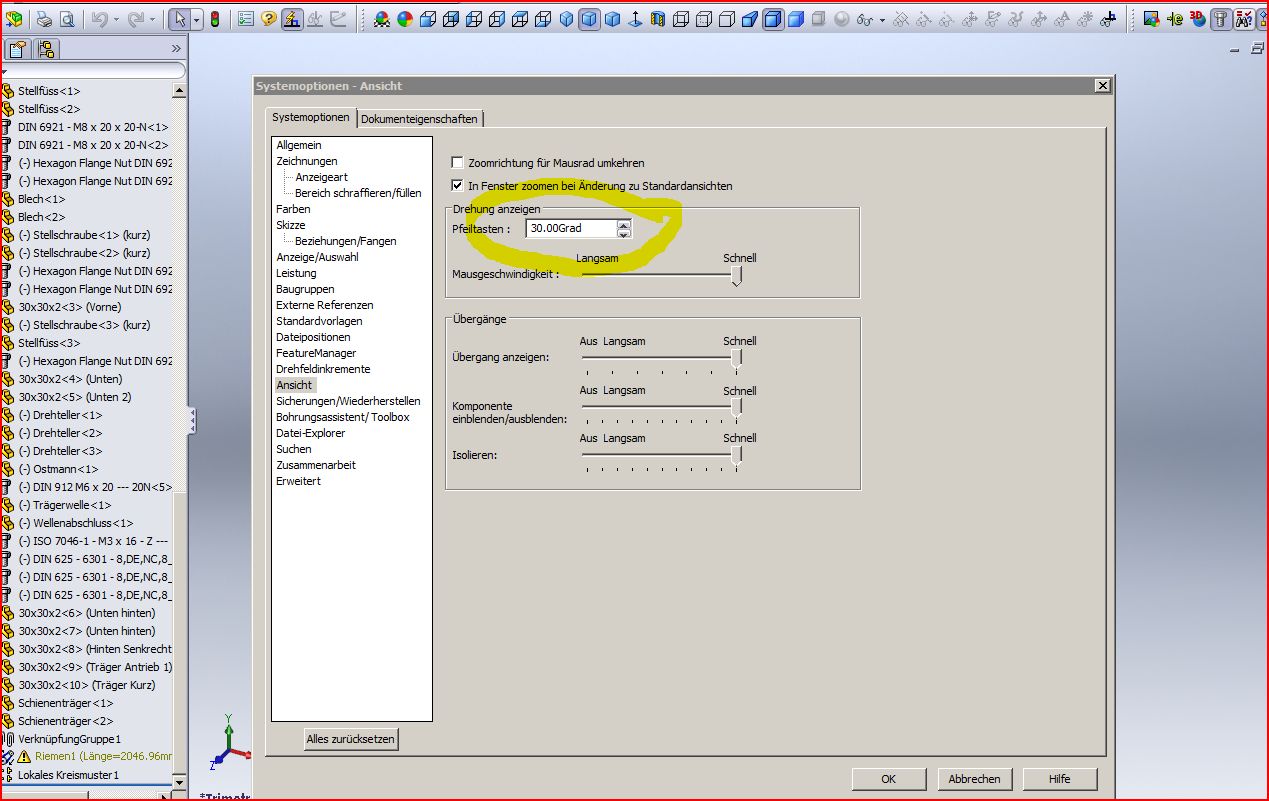Image resolution: width=1269 pixels, height=801 pixels.
Task: Select 'Sicherungen/Wiederherstellen' options category
Action: click(348, 401)
